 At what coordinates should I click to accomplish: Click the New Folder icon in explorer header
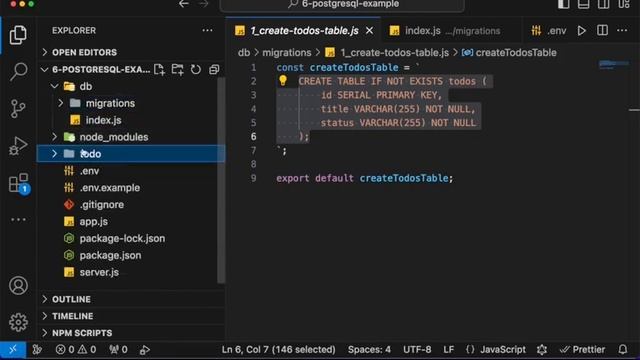[x=178, y=69]
